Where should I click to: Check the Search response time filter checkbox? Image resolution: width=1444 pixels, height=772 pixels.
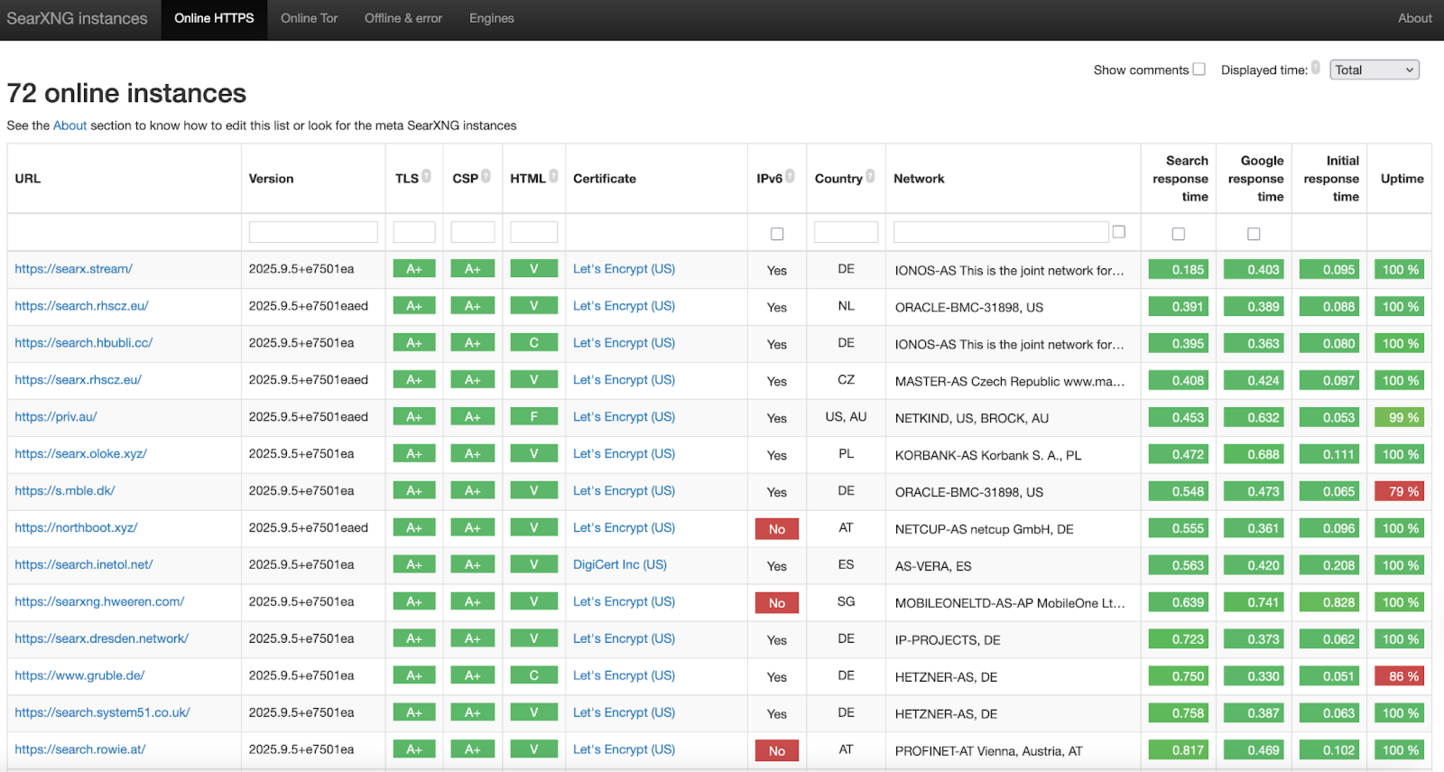(x=1178, y=234)
